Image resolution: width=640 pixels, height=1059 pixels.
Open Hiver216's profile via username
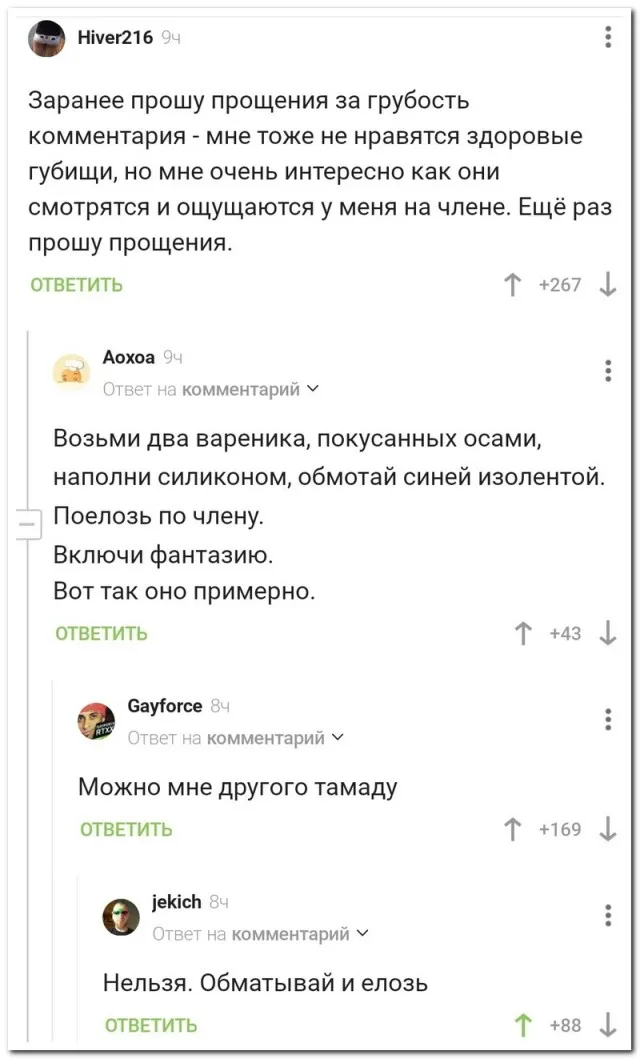[115, 38]
